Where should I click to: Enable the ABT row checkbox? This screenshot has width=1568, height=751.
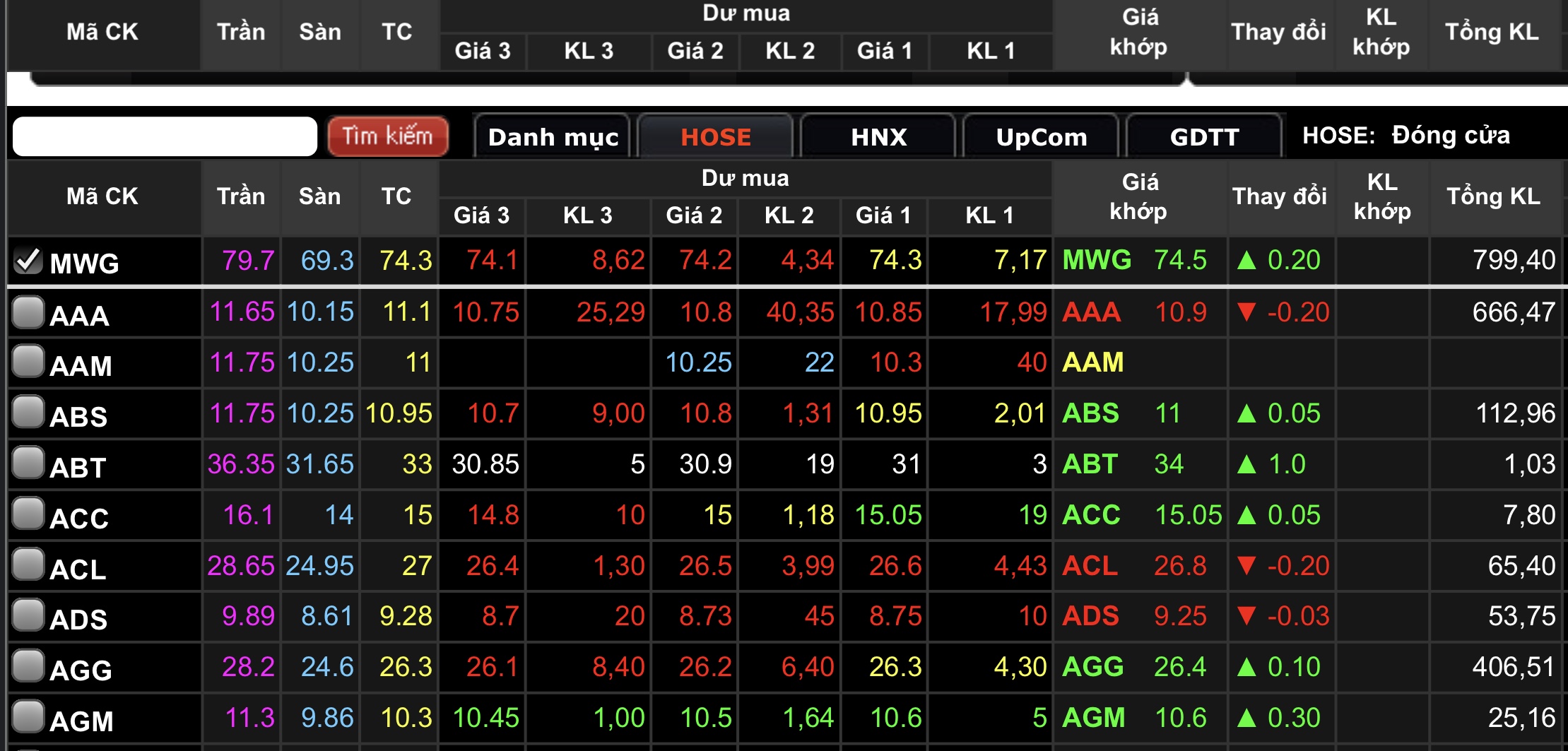[28, 463]
